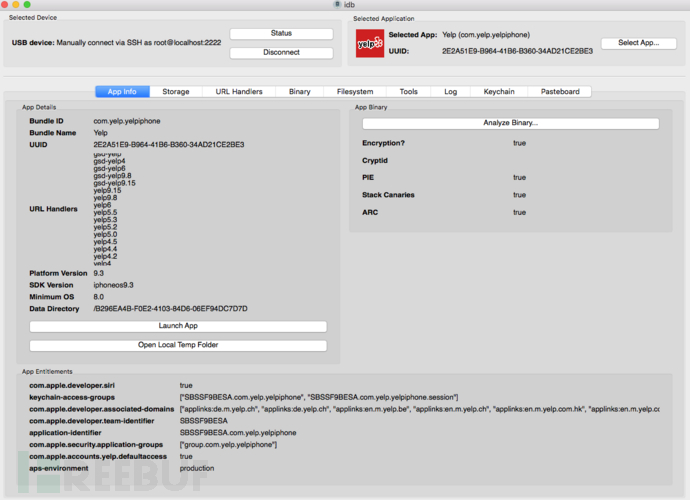Viewport: 690px width, 500px height.
Task: Go to the Filesystem tab
Action: (355, 92)
